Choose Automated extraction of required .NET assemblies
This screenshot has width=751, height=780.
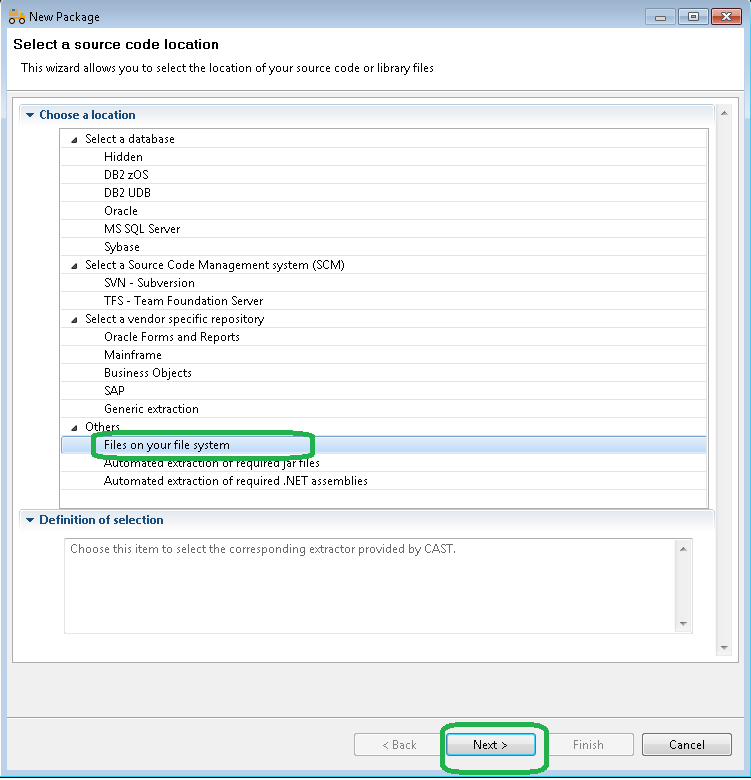(235, 481)
